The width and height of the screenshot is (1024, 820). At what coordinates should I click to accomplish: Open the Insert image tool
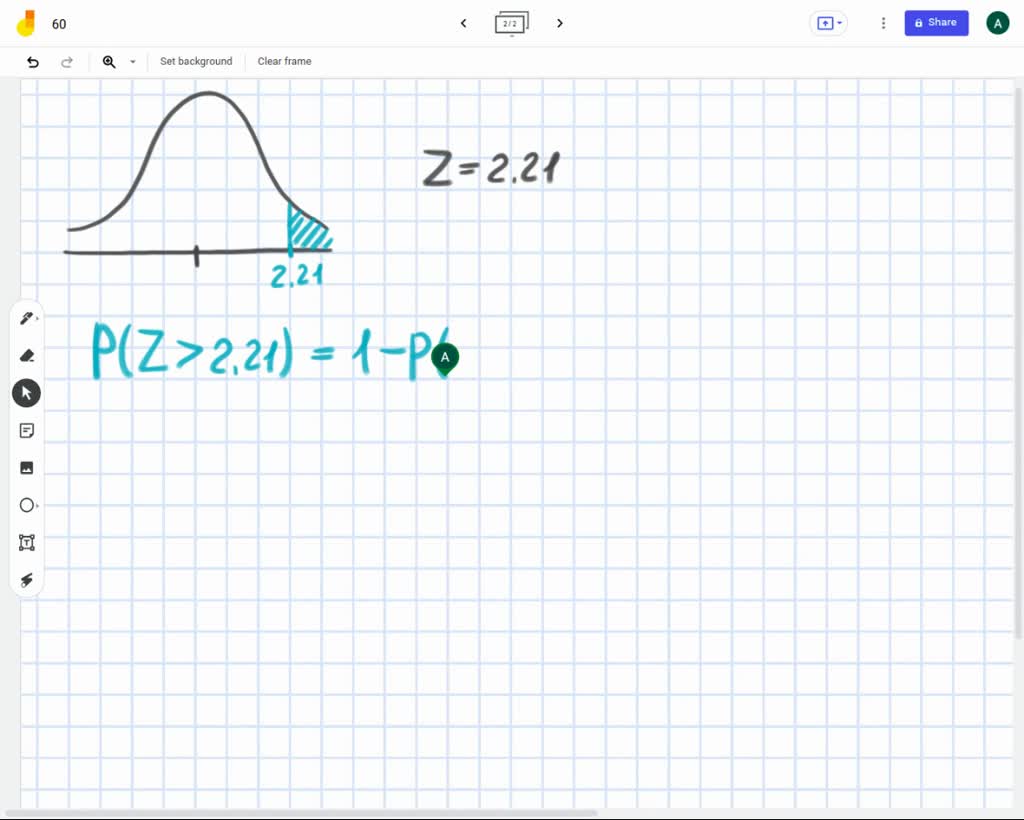[x=26, y=467]
